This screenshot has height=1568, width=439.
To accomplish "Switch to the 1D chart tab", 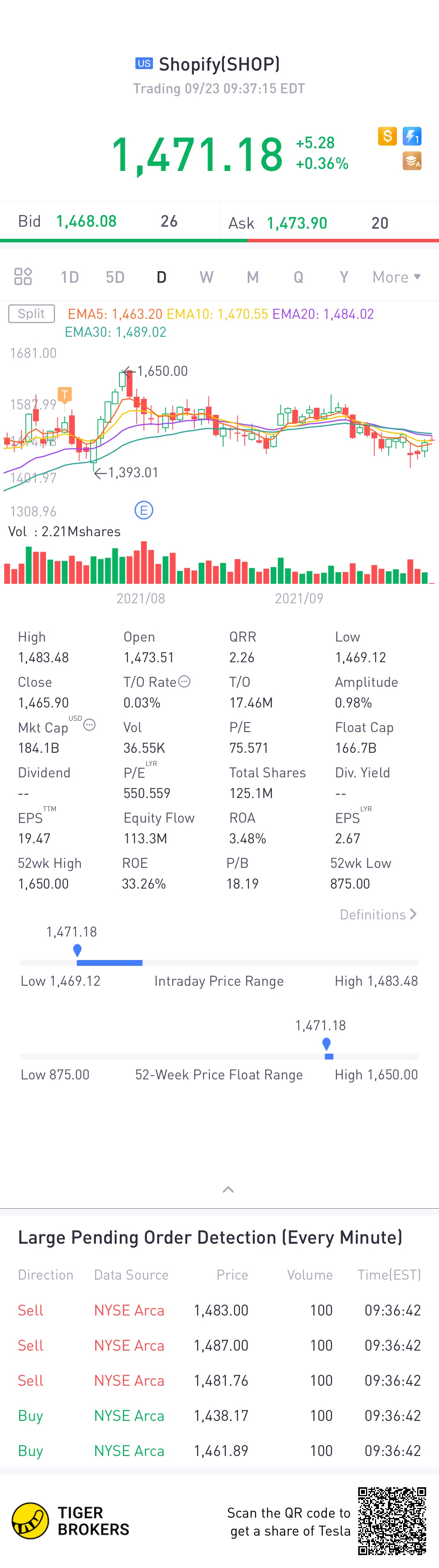I will [x=69, y=277].
